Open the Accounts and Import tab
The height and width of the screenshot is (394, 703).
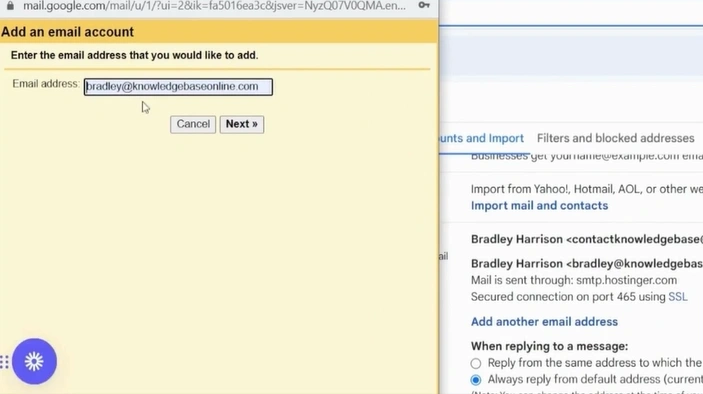coord(482,138)
